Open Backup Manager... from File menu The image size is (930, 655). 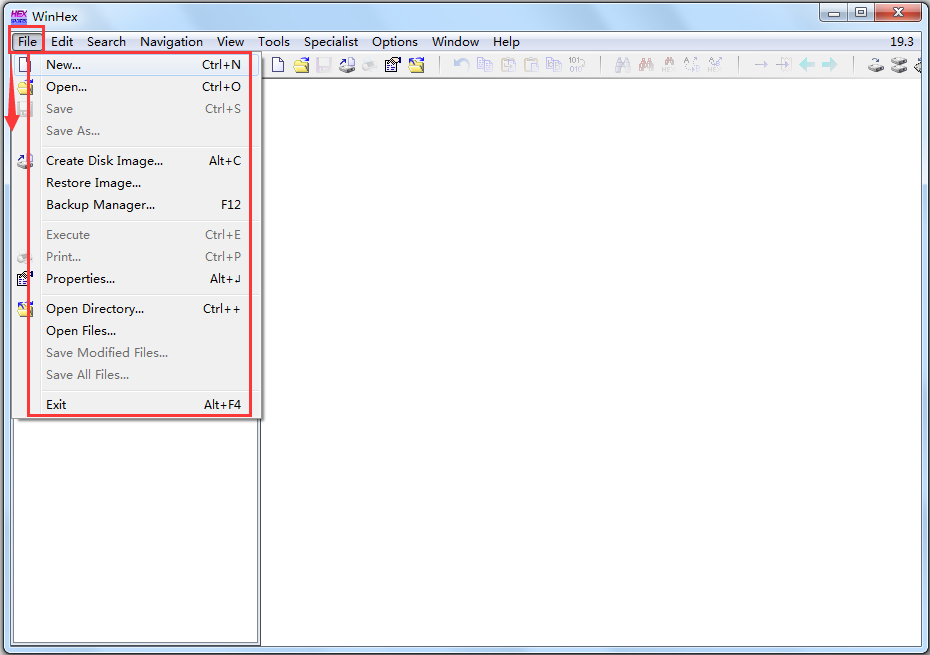(x=136, y=205)
